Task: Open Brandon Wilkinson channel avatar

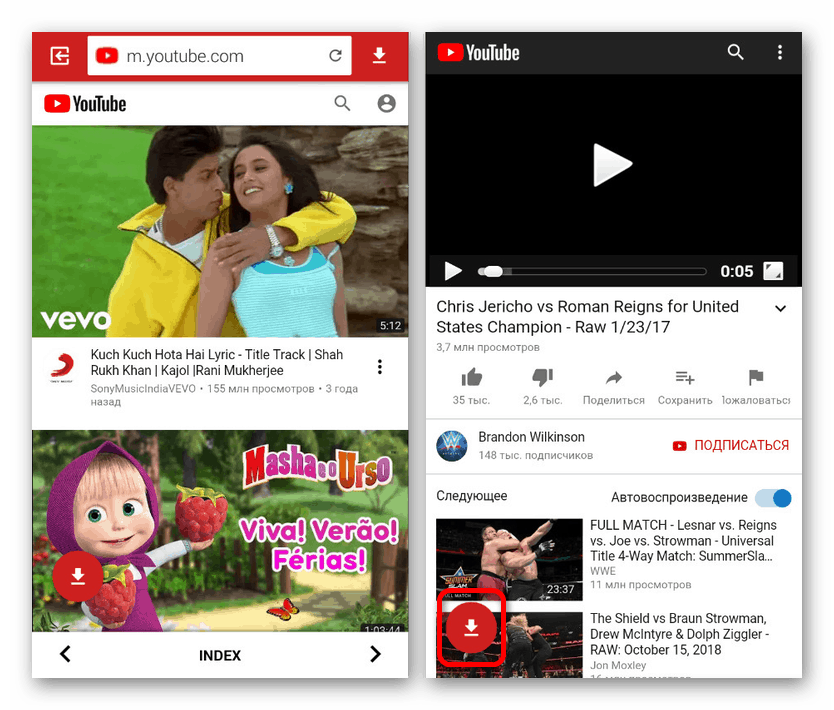Action: pos(452,446)
